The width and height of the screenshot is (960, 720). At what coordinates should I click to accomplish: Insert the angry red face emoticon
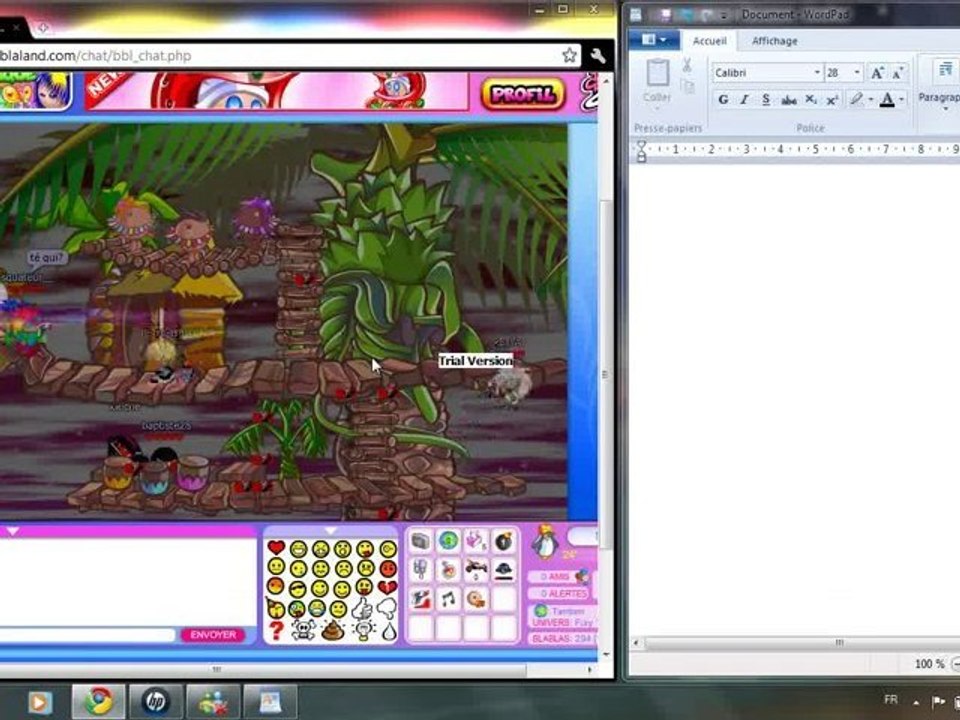click(388, 568)
